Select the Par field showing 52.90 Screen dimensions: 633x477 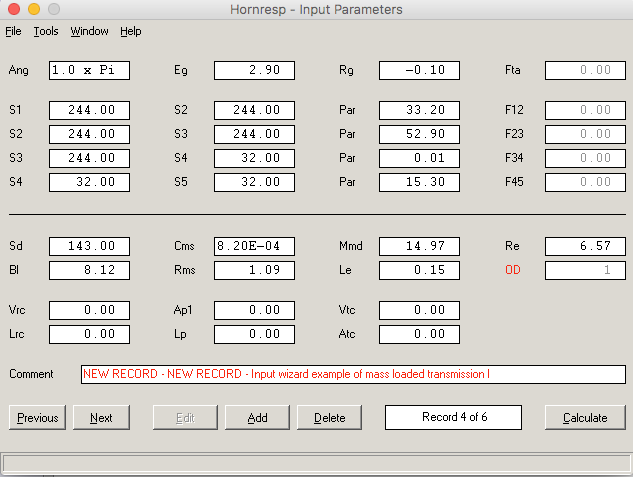419,134
